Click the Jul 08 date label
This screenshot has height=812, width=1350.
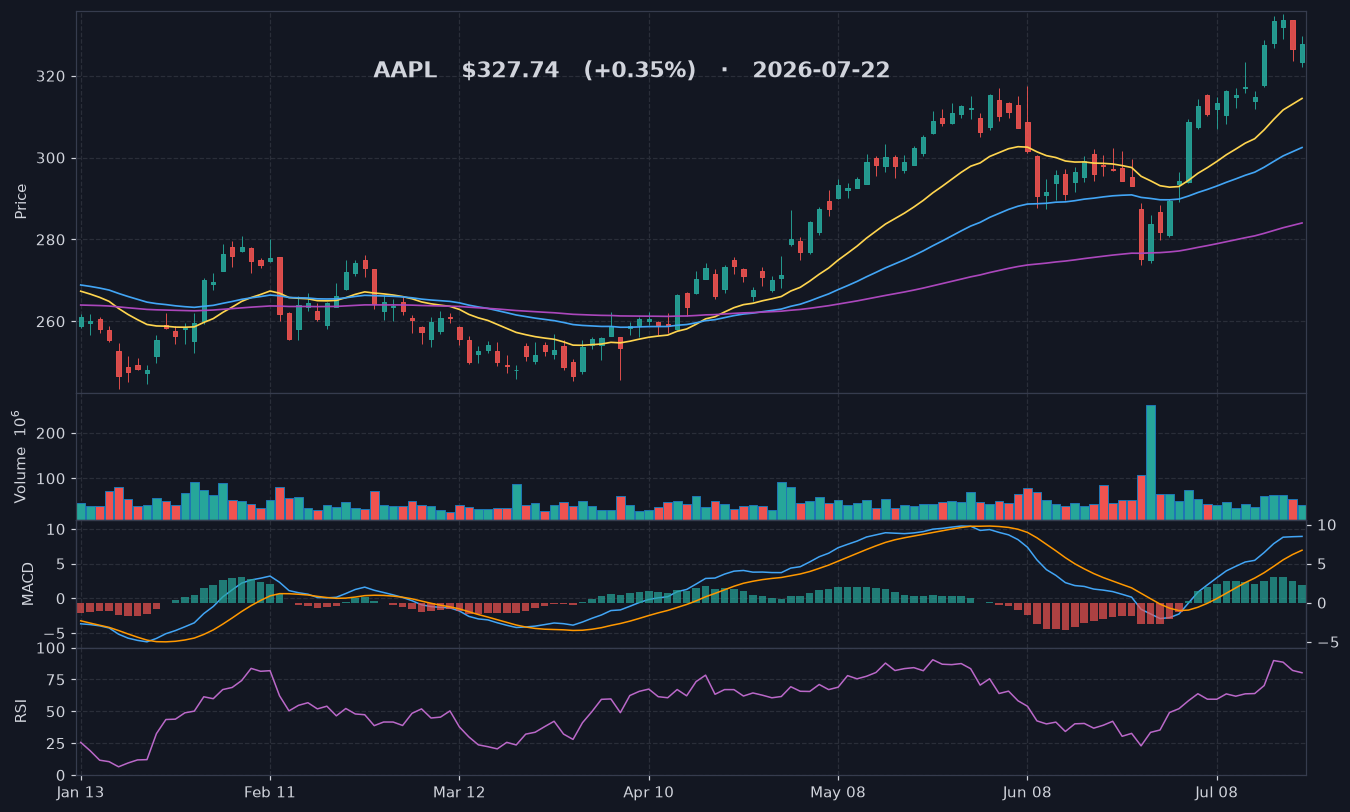(x=1217, y=792)
